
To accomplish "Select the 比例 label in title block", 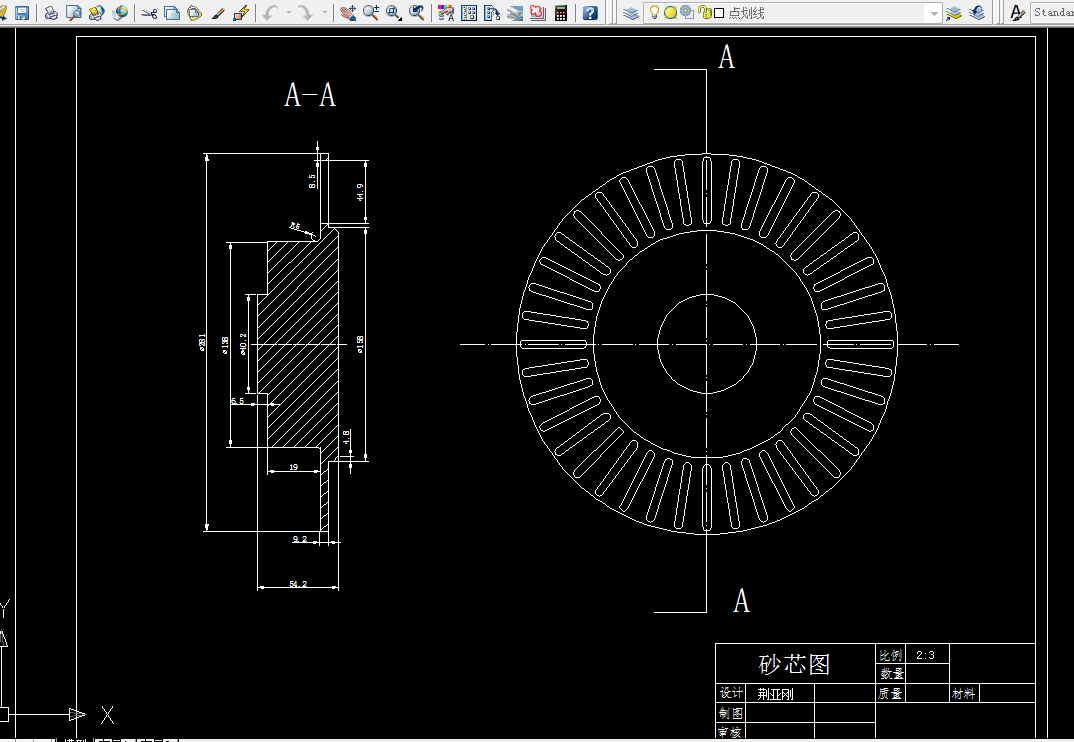I will (x=890, y=655).
